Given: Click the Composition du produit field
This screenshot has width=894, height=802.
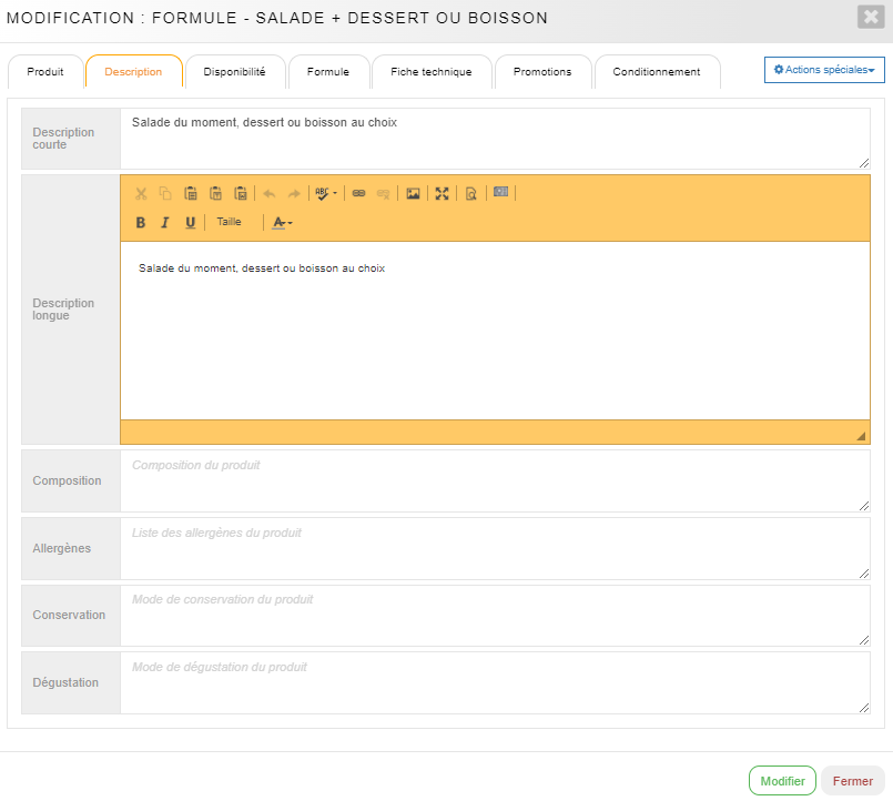Looking at the screenshot, I should pos(494,481).
